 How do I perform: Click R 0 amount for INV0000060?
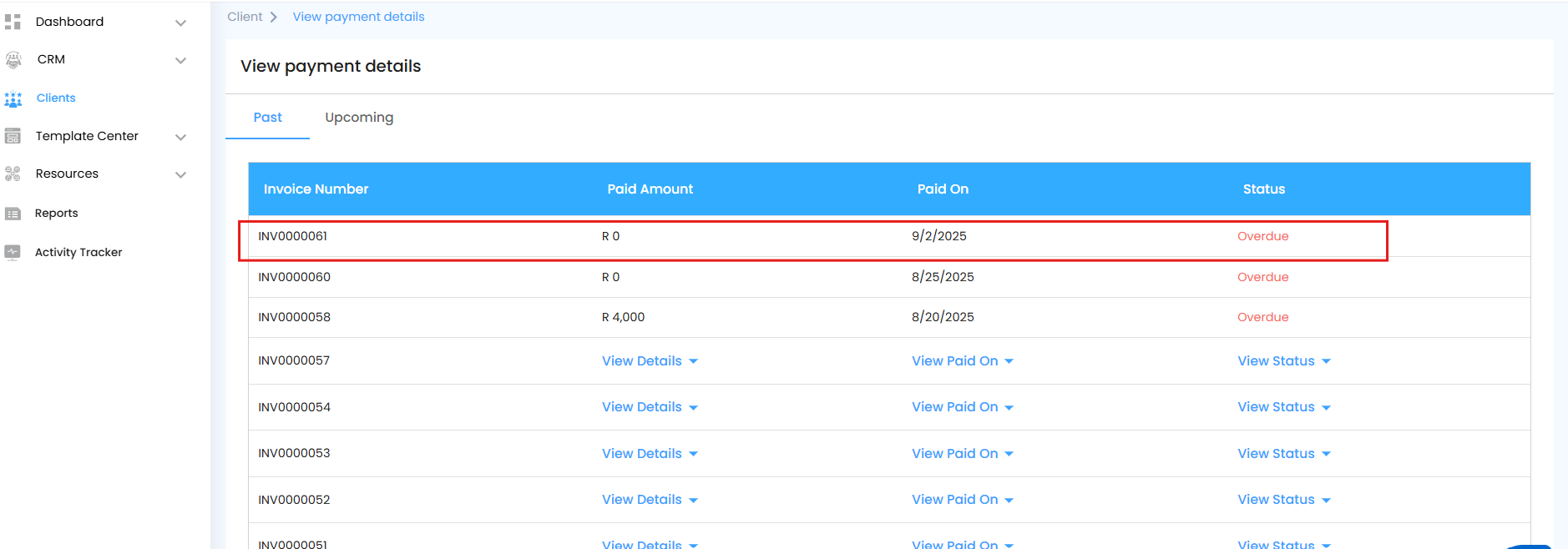pyautogui.click(x=610, y=277)
